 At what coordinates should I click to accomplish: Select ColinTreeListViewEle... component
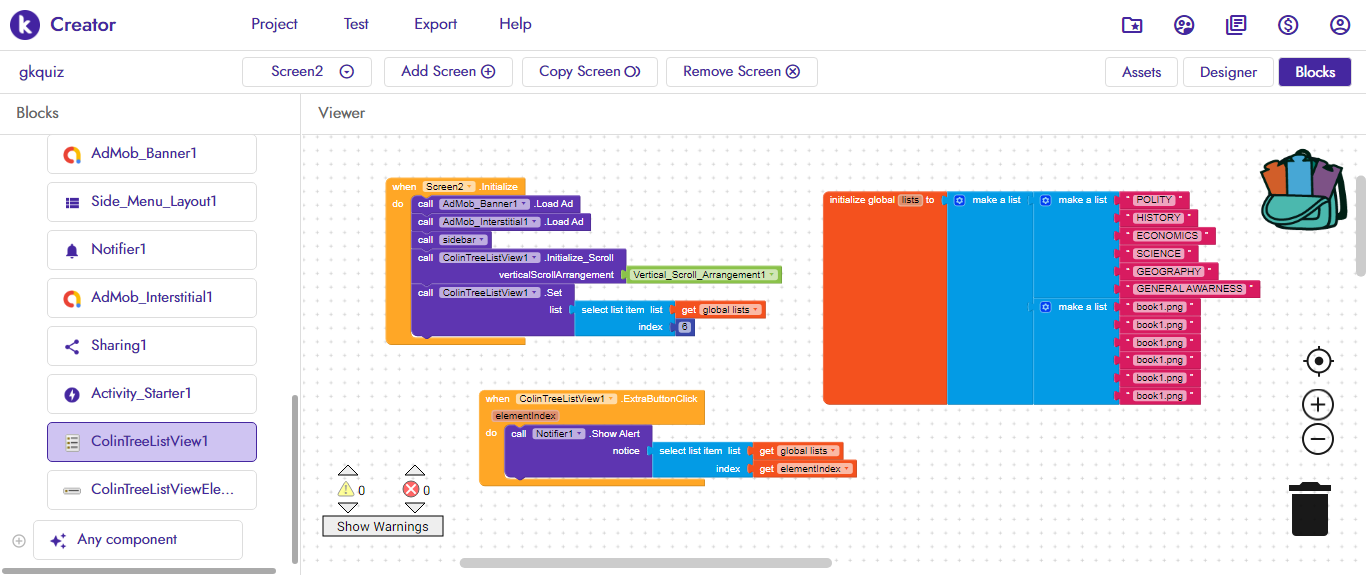(x=152, y=490)
